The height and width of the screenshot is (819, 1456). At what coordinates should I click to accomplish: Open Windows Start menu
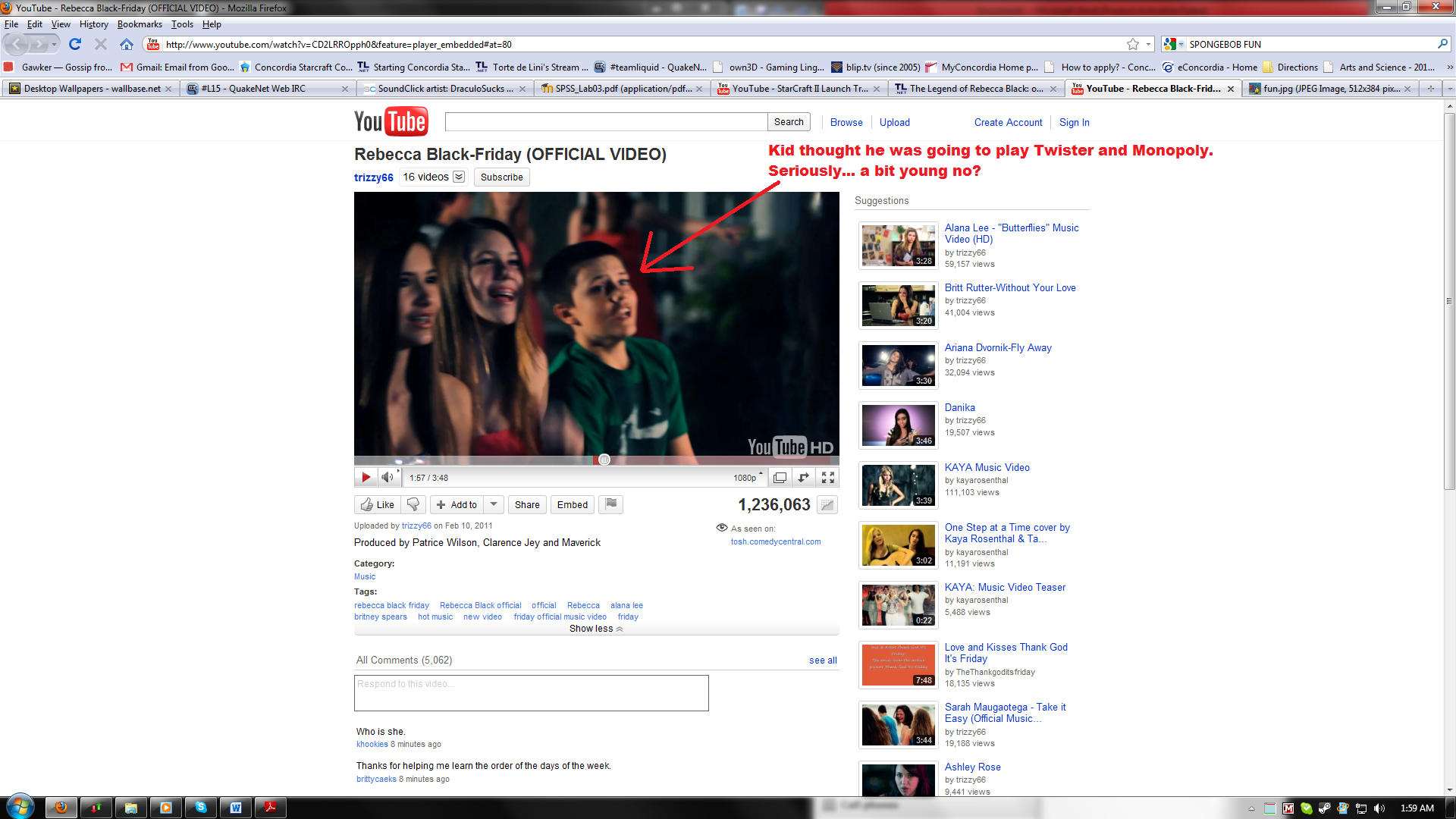coord(20,806)
